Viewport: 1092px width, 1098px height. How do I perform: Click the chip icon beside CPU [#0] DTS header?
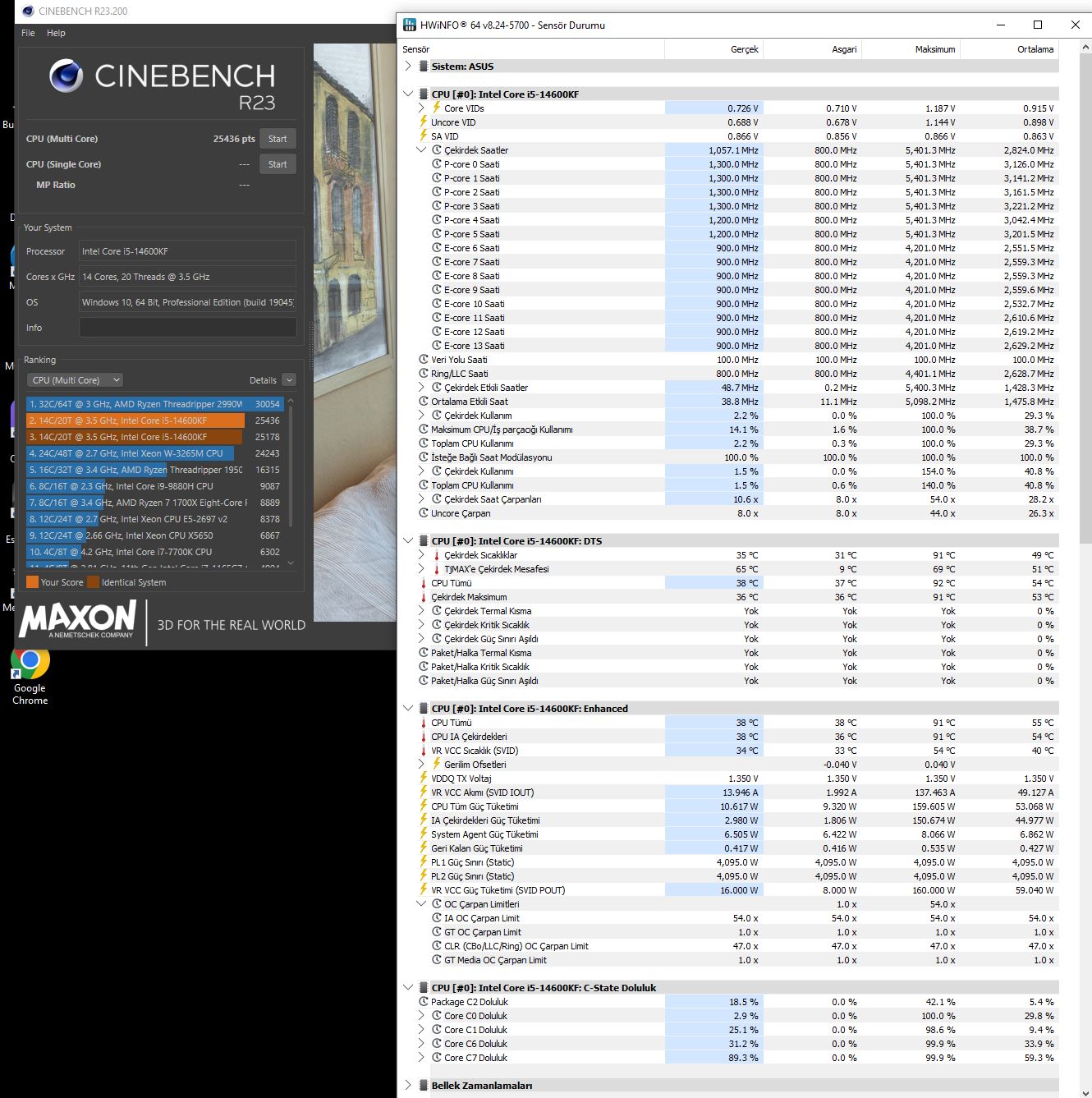coord(424,540)
